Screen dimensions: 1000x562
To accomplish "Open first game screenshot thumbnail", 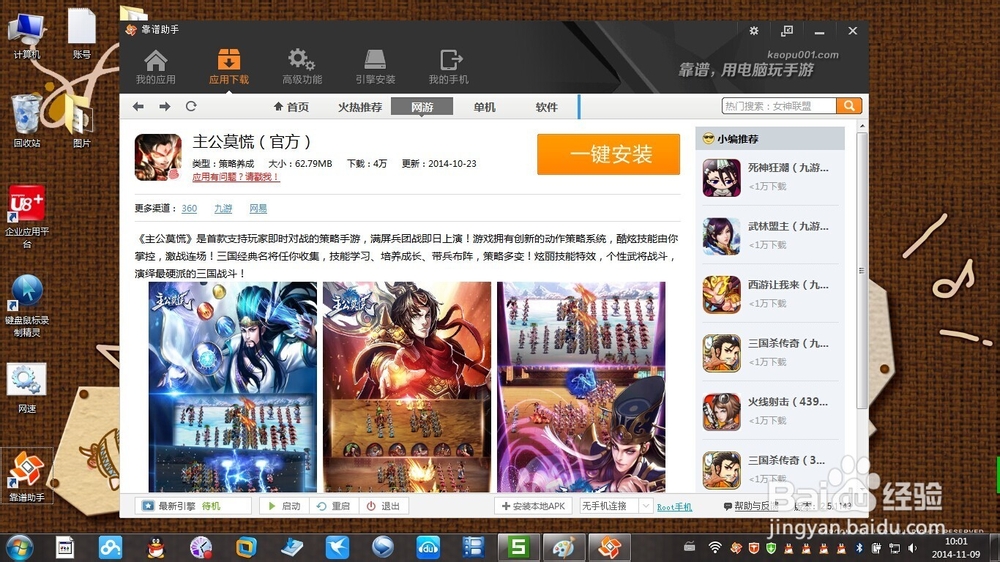I will (232, 387).
